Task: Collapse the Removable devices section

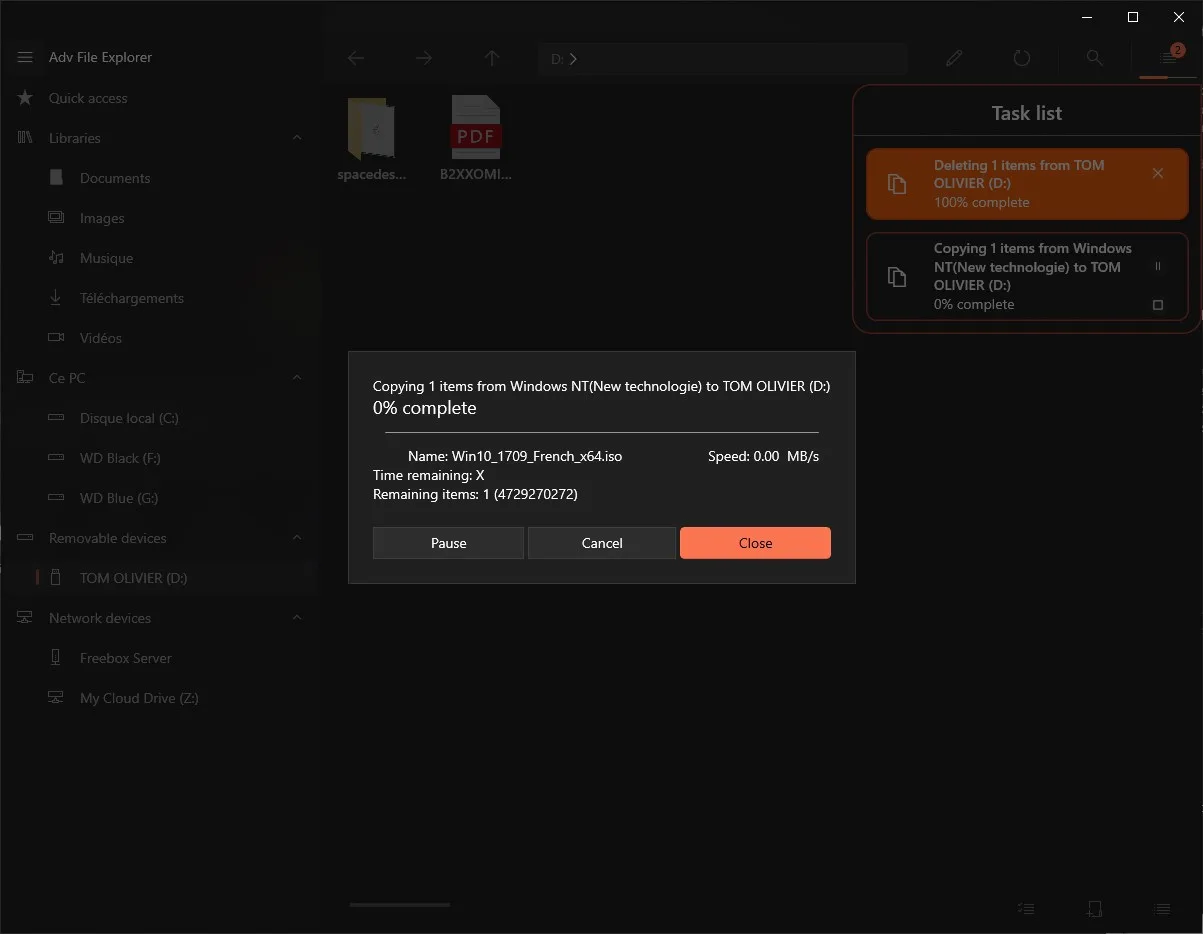Action: pyautogui.click(x=297, y=537)
